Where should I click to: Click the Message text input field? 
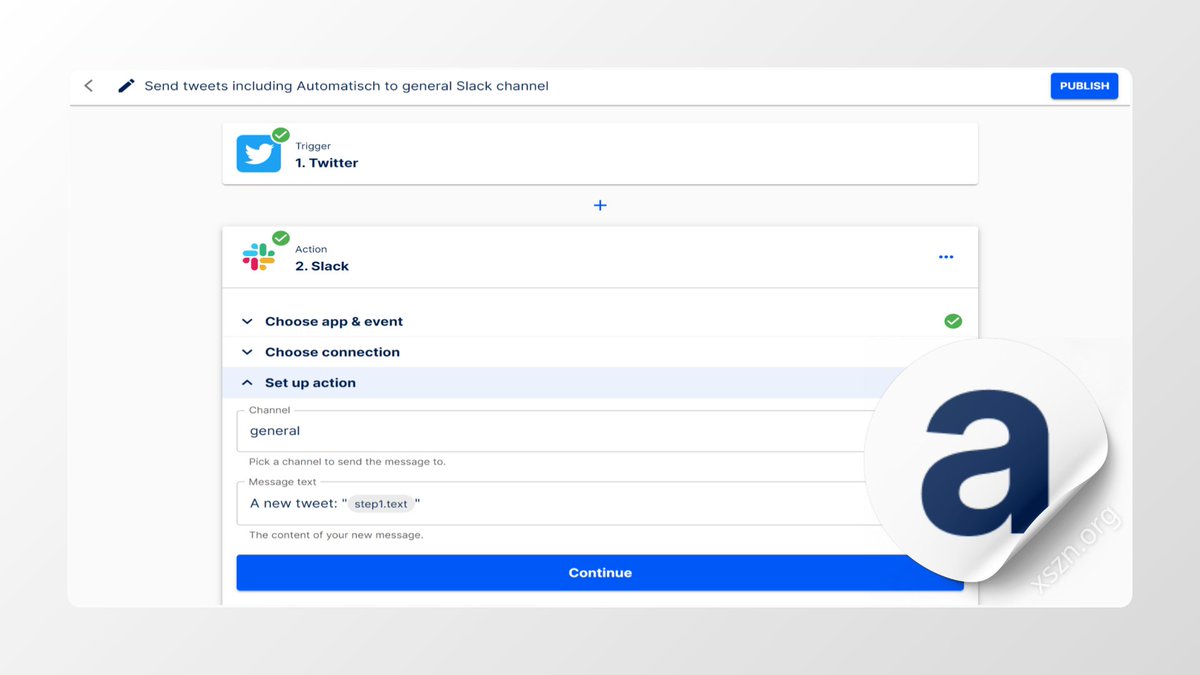[x=550, y=503]
